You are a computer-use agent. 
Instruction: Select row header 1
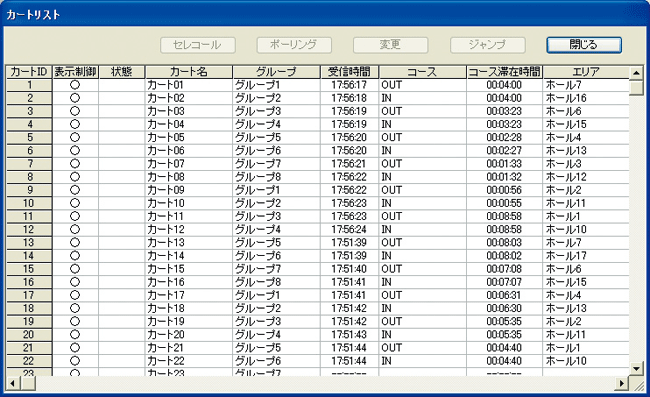click(x=29, y=85)
